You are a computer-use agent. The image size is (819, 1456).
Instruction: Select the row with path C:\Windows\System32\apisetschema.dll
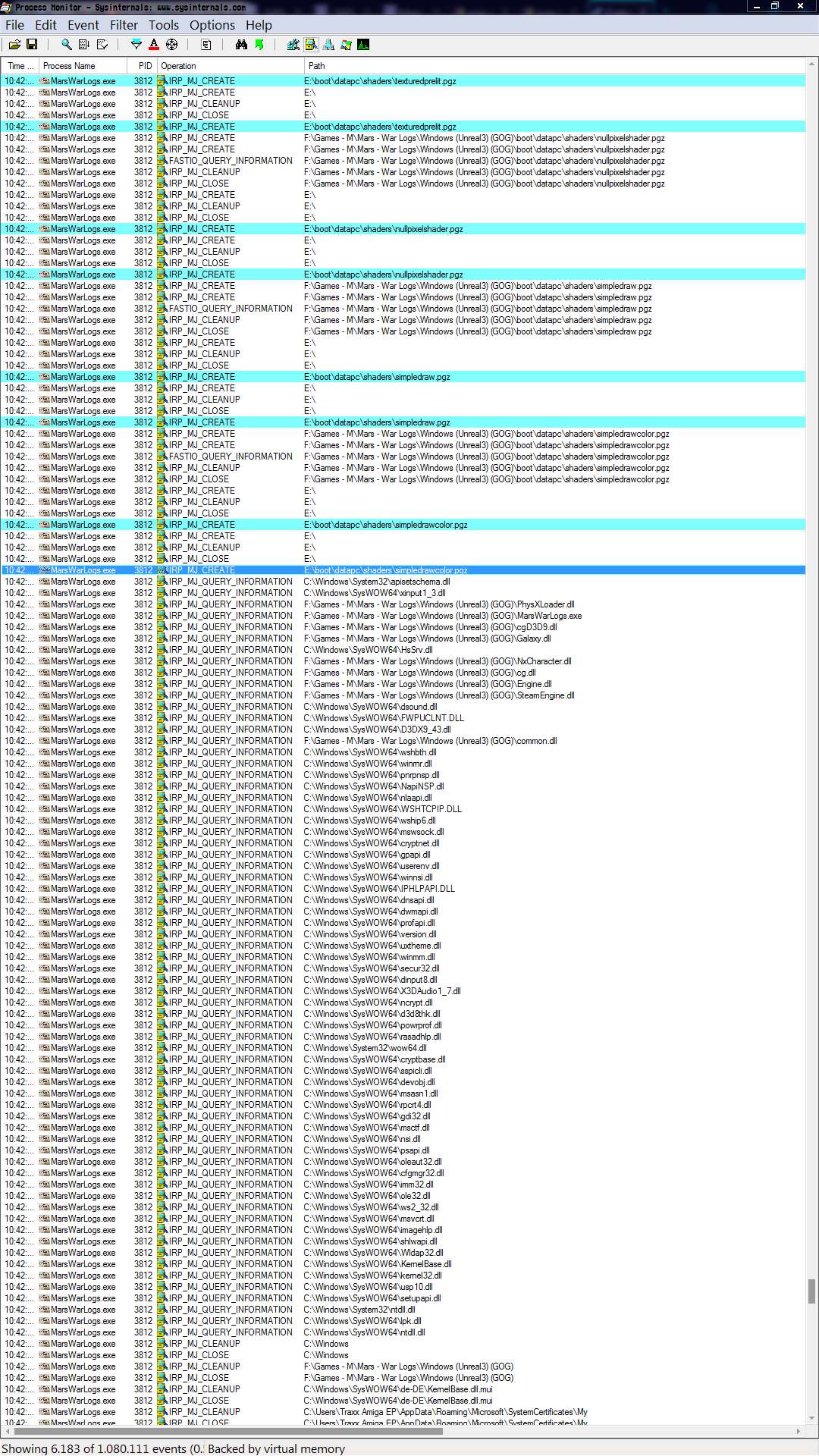pos(403,582)
